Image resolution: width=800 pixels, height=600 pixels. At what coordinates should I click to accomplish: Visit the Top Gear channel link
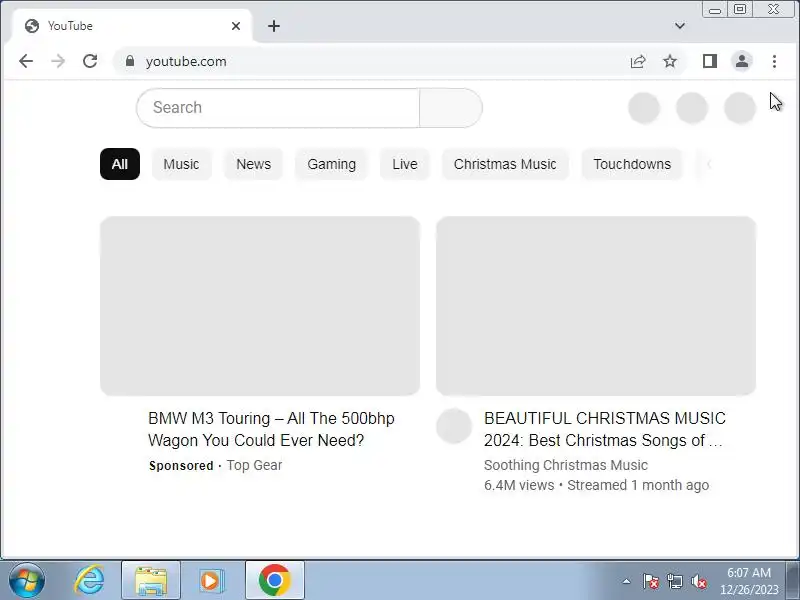pos(254,465)
